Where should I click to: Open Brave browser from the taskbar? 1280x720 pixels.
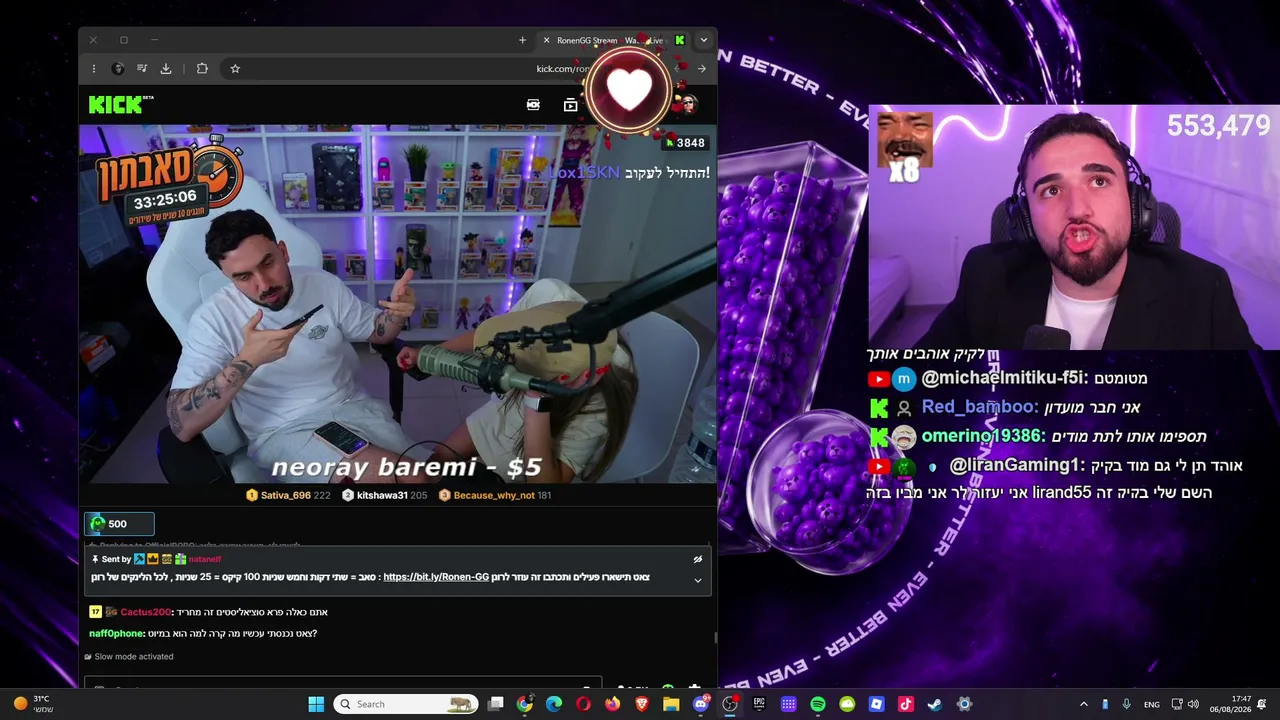pyautogui.click(x=642, y=704)
